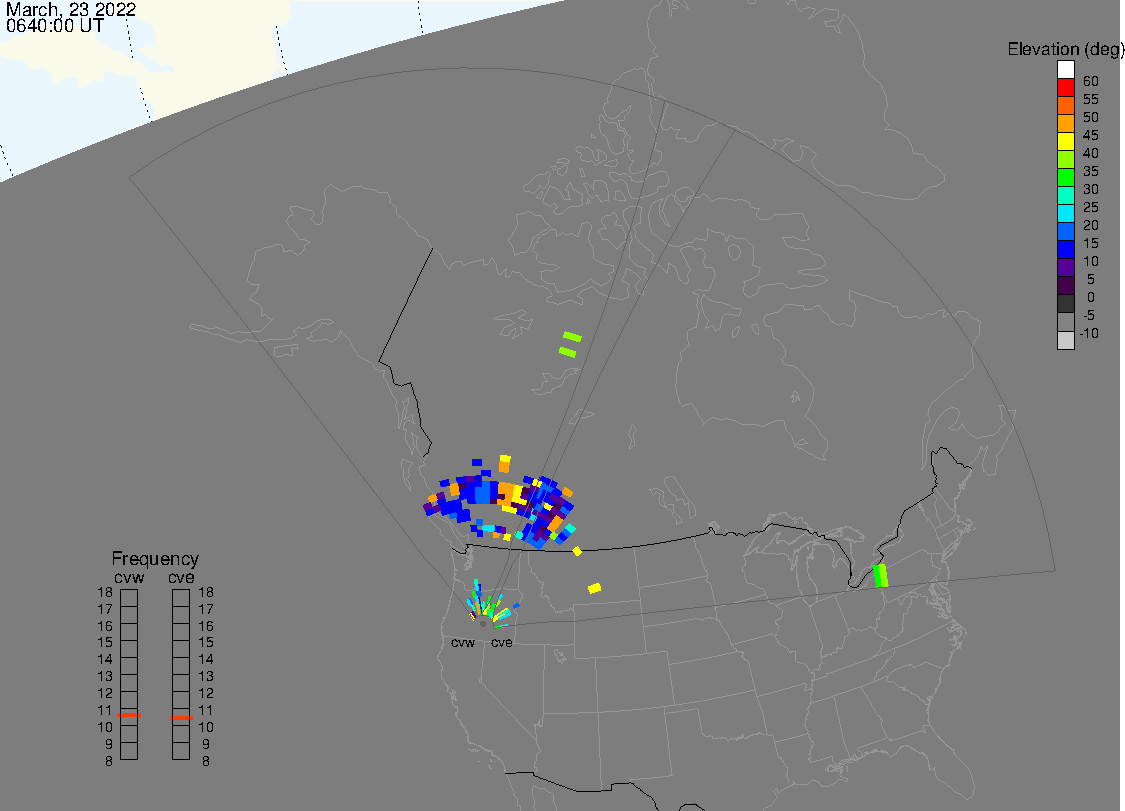
Task: Click the "March, 23 2022" date text
Action: coord(71,10)
